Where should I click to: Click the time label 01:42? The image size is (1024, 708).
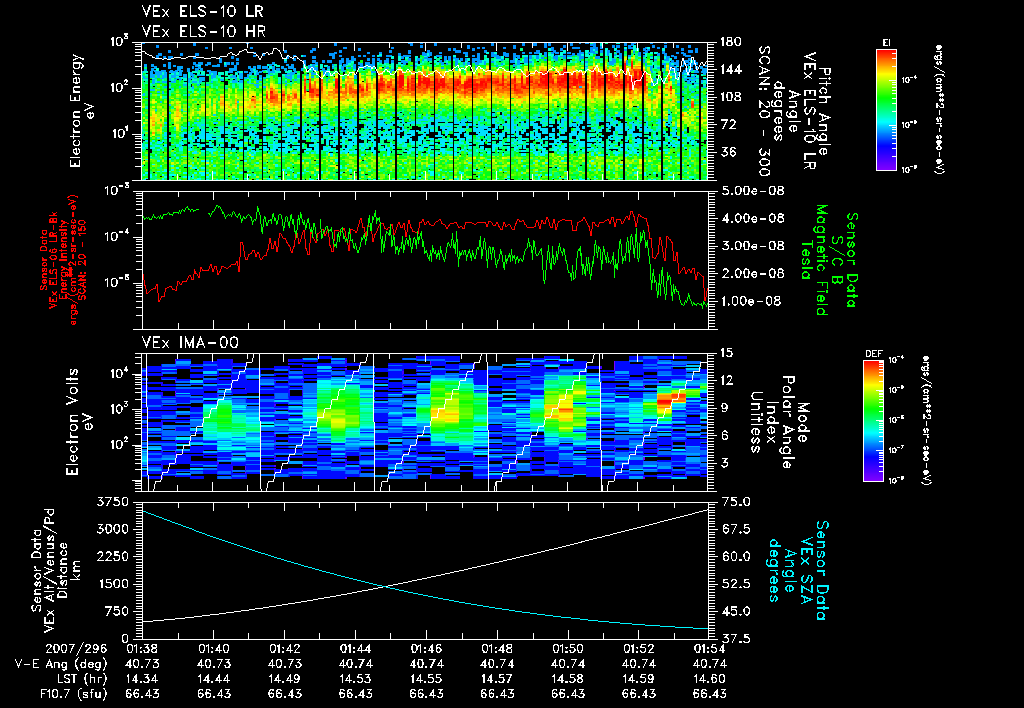[x=284, y=649]
